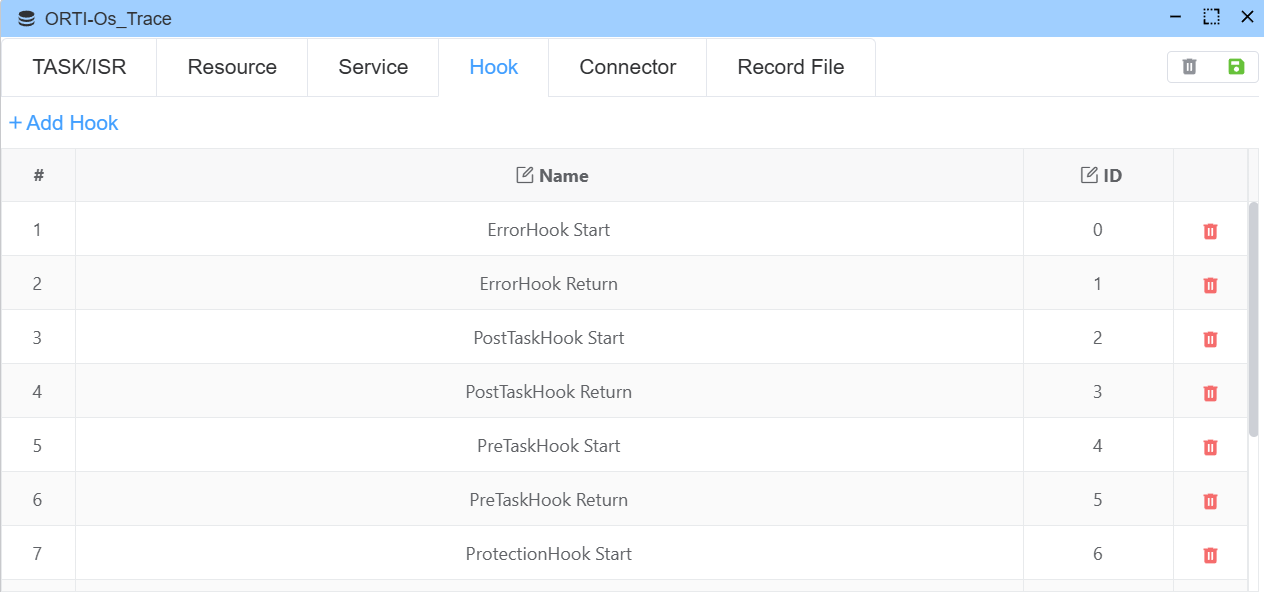Click edit icon in Name header

click(x=524, y=176)
